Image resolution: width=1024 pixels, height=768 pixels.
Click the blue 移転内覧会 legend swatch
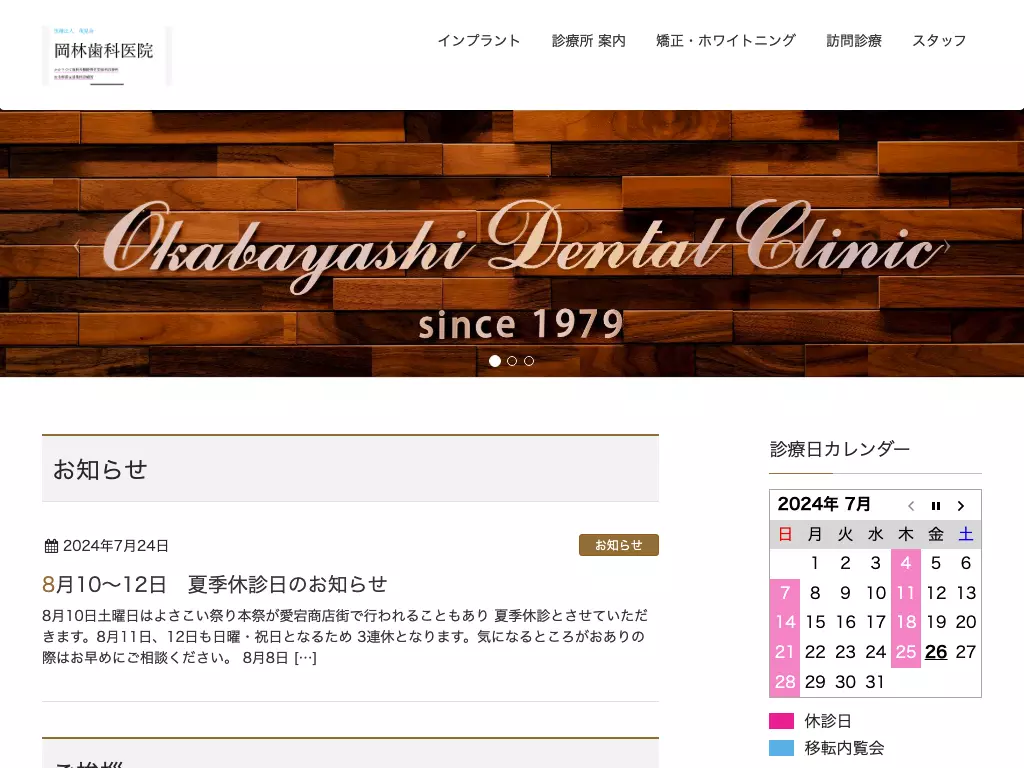click(x=782, y=748)
